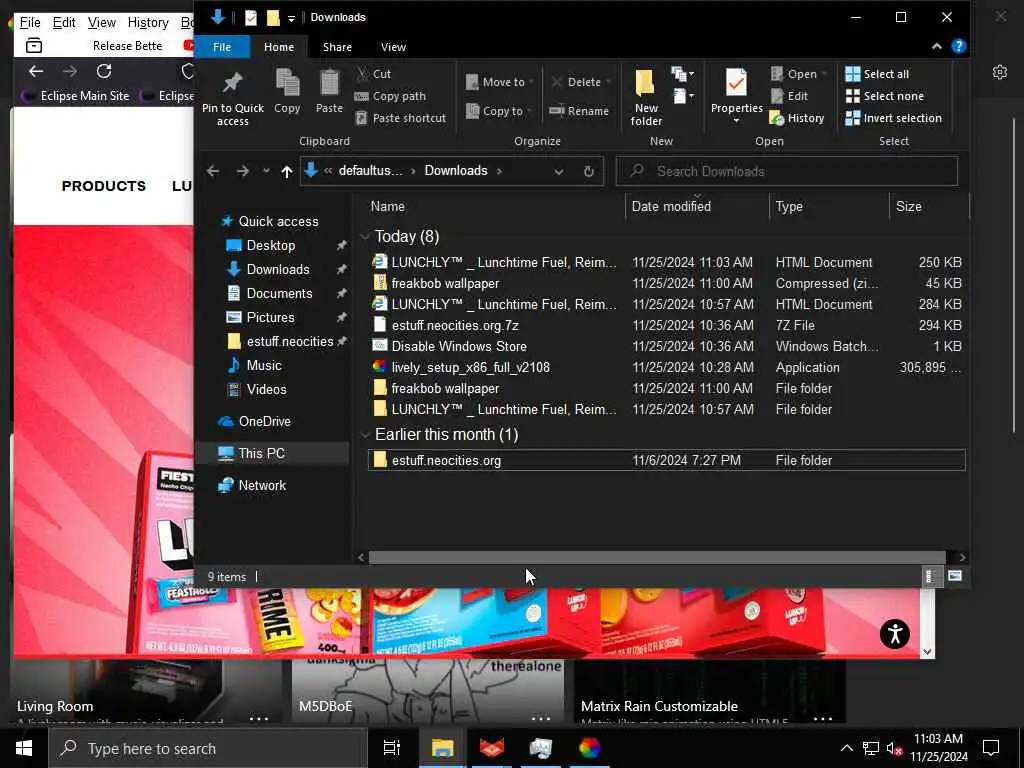Image resolution: width=1024 pixels, height=768 pixels.
Task: Click Select all in the ribbon
Action: (x=877, y=74)
